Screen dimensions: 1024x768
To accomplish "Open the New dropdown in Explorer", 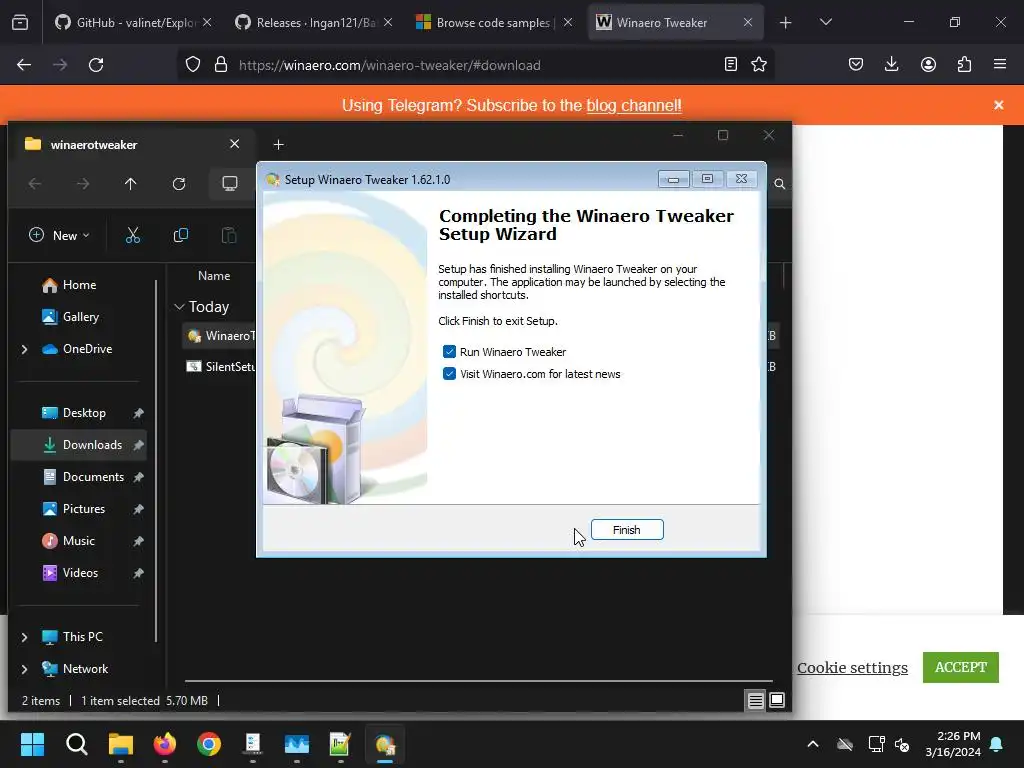I will 59,235.
